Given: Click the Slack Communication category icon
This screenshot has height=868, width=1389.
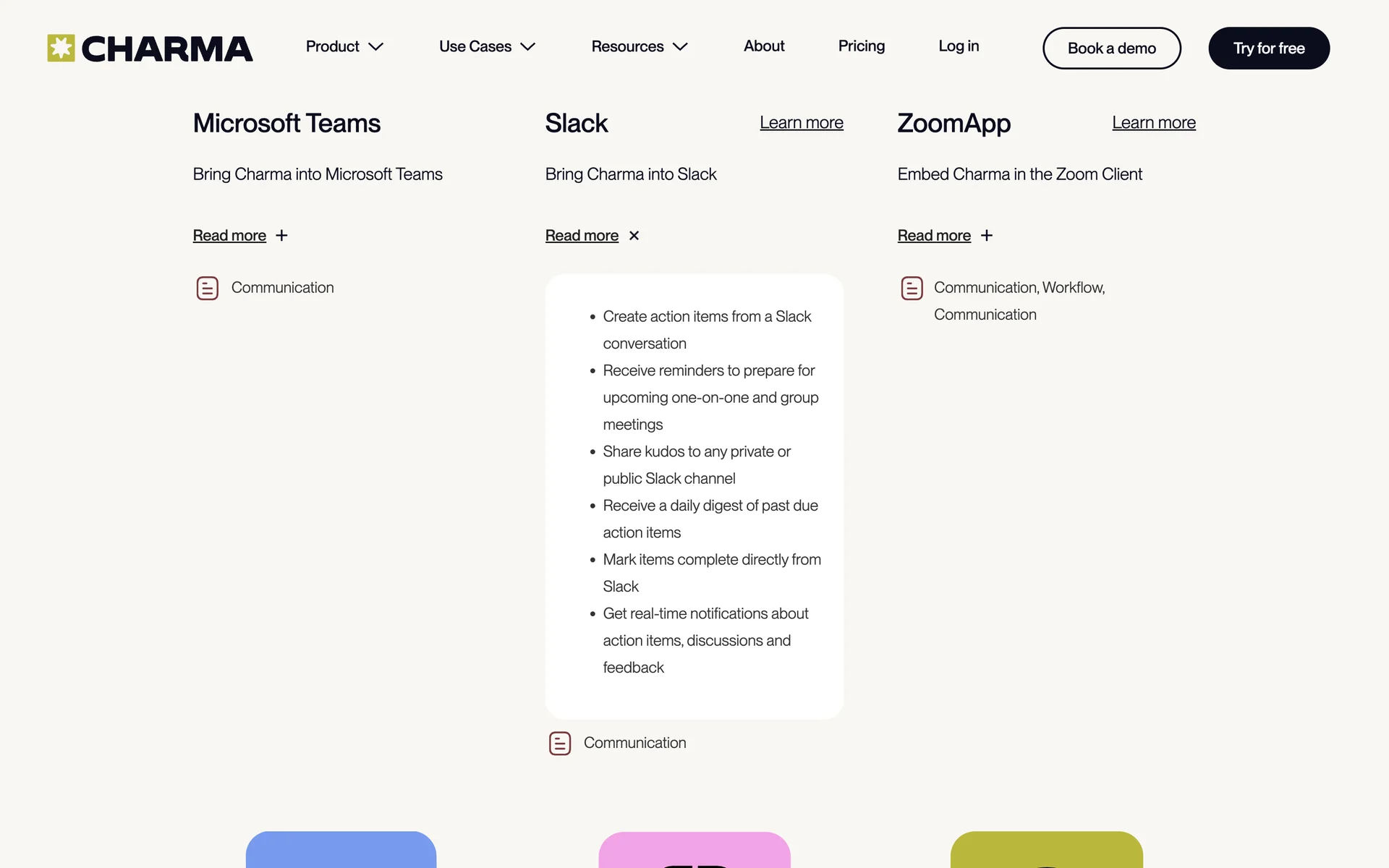Looking at the screenshot, I should pyautogui.click(x=560, y=743).
